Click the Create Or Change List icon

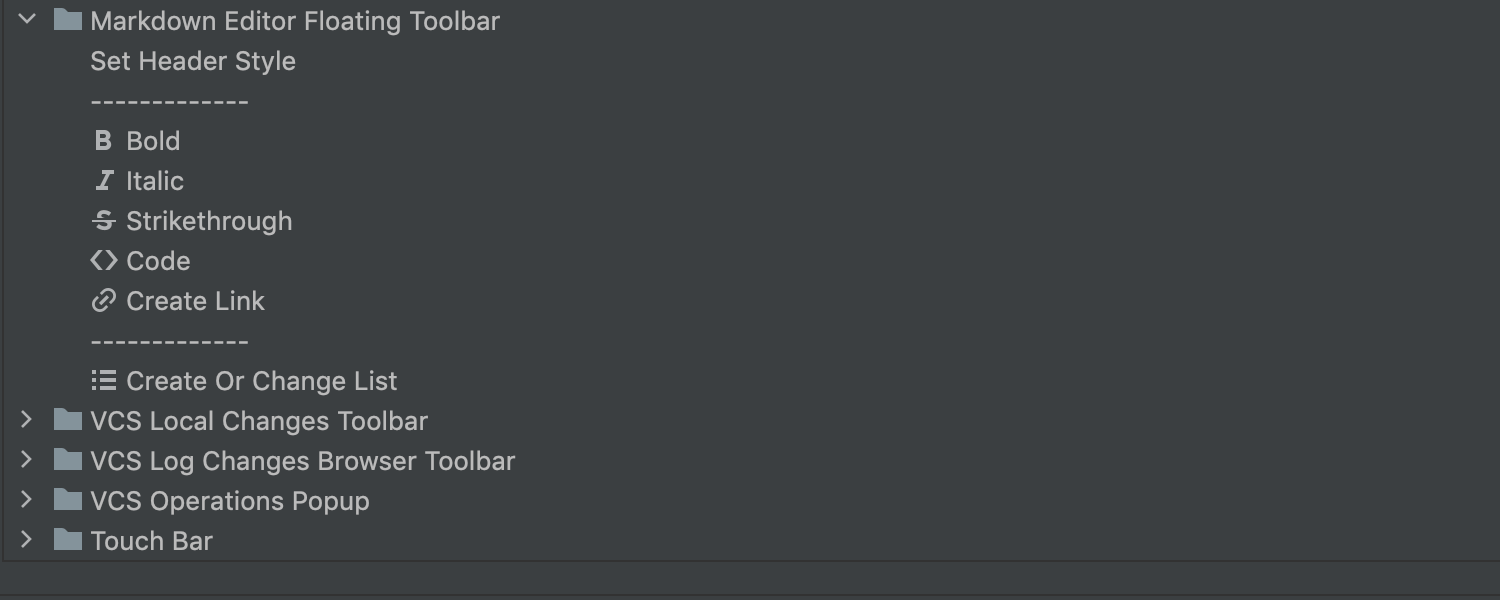point(104,381)
